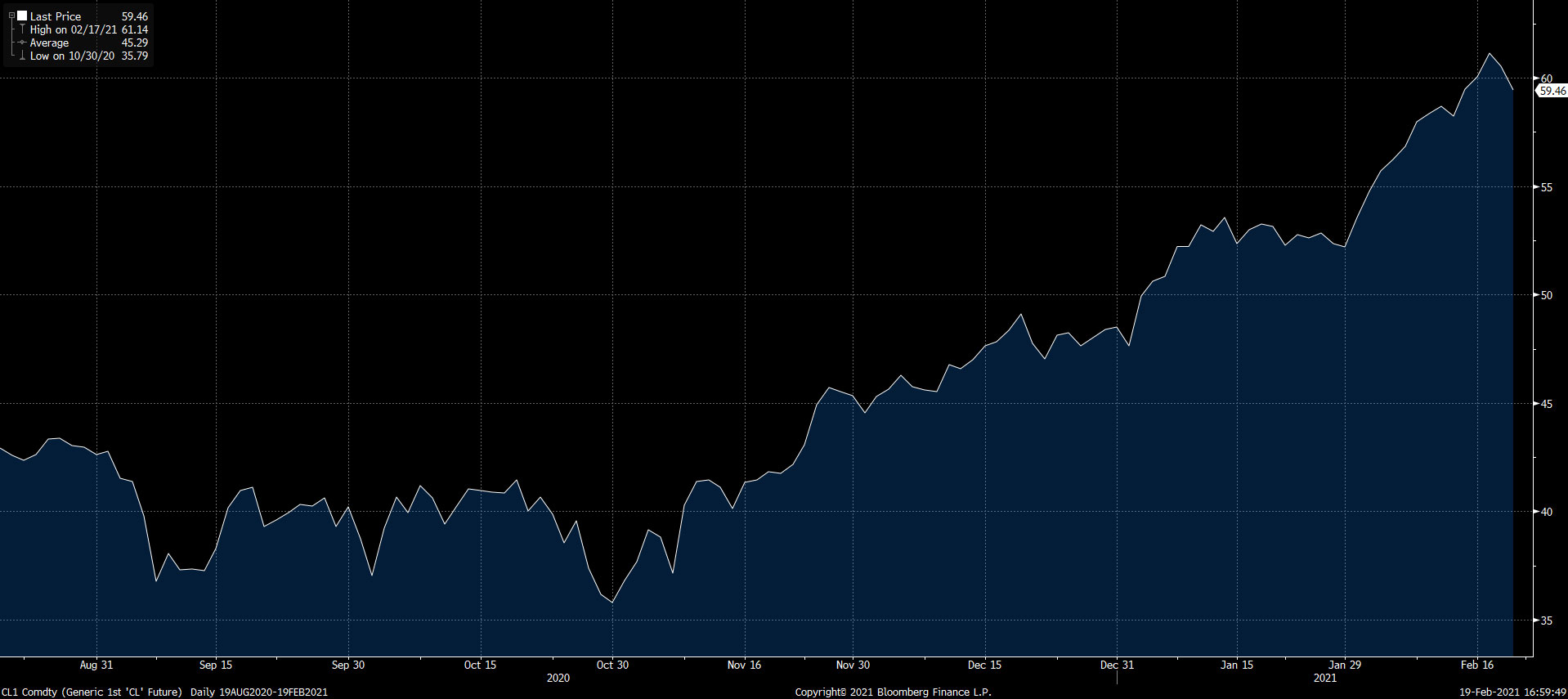Click the Bloomberg Finance L.P. copyright notice
The image size is (1568, 699).
pos(893,692)
